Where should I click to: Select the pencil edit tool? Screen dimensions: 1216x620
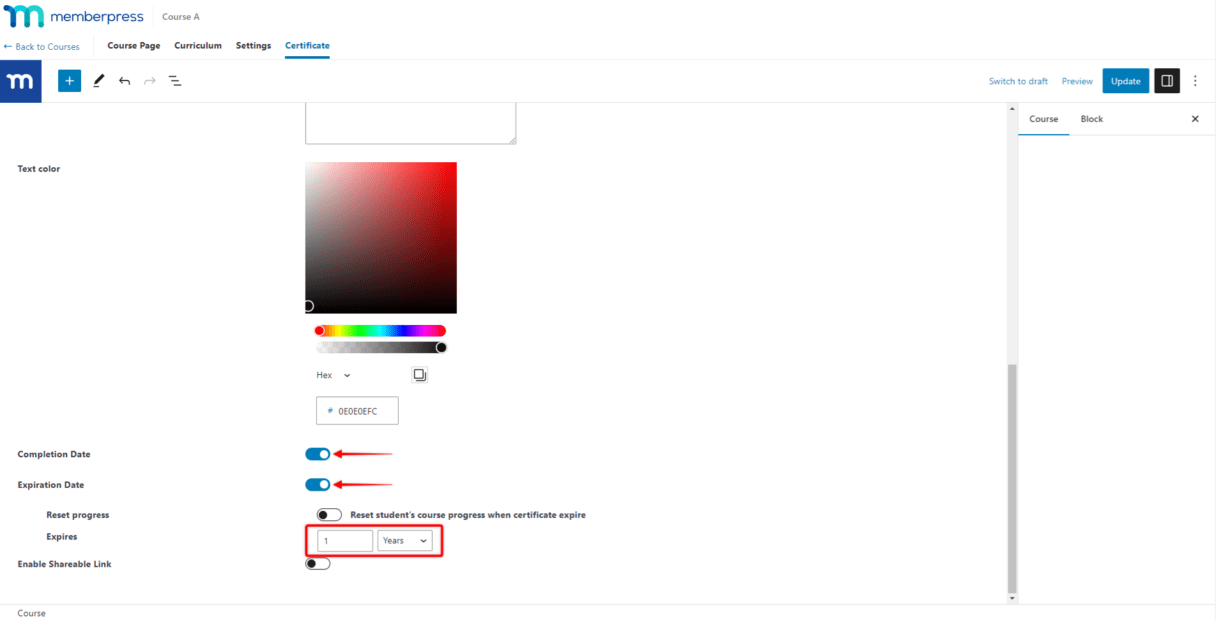click(98, 81)
